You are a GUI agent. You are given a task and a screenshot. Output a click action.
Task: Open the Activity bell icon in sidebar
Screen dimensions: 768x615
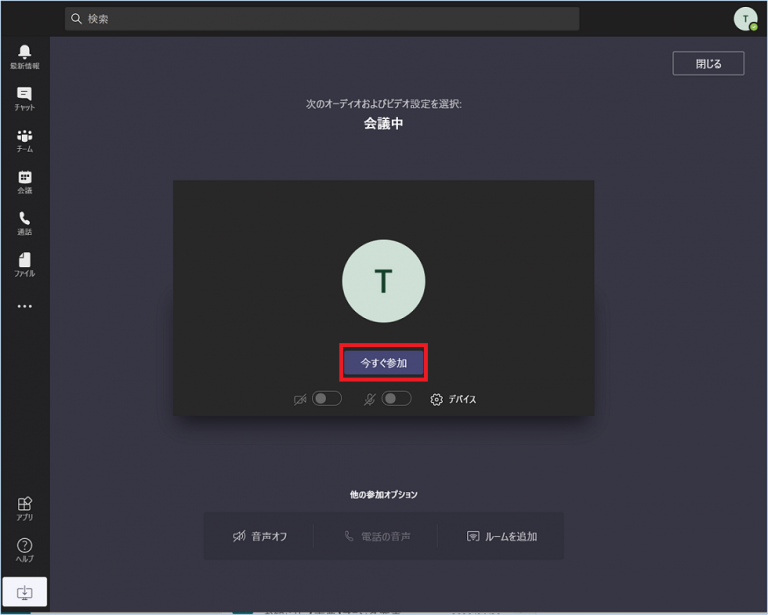pos(24,56)
